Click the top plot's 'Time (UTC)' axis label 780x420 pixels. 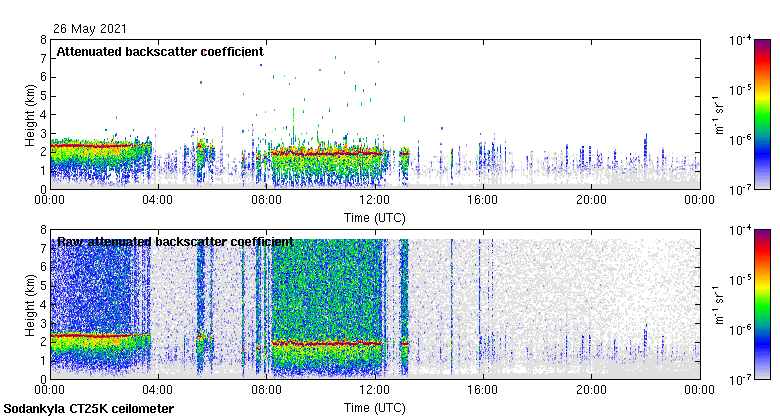tap(375, 218)
